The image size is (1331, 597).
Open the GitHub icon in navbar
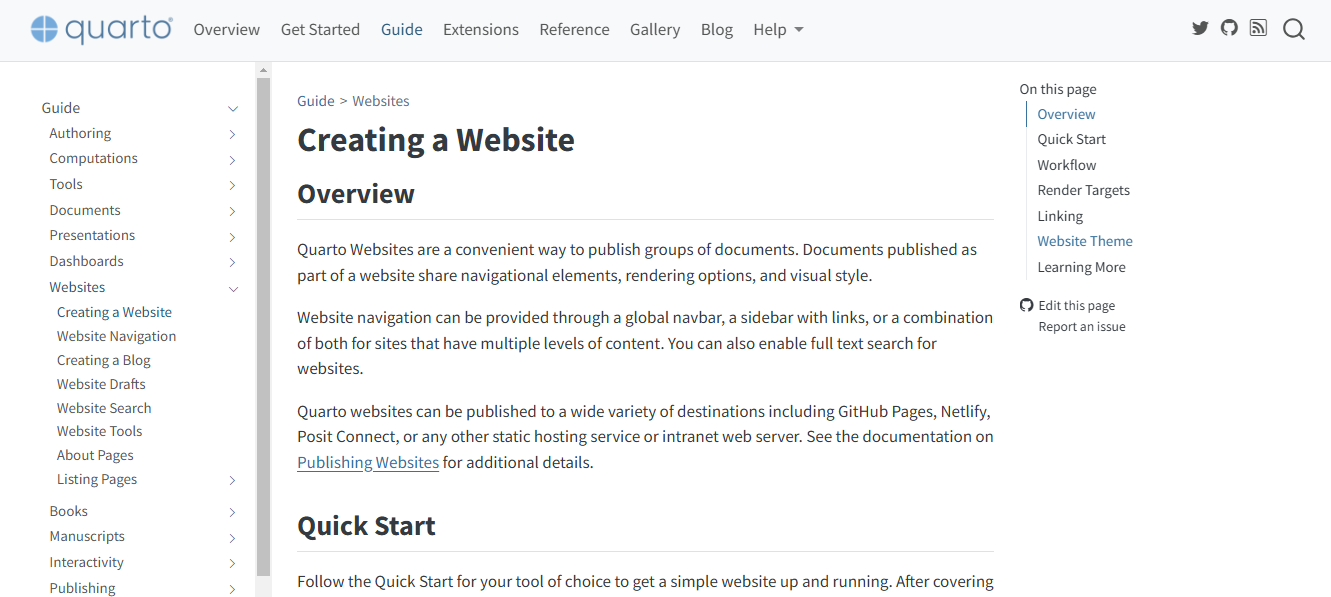point(1229,28)
